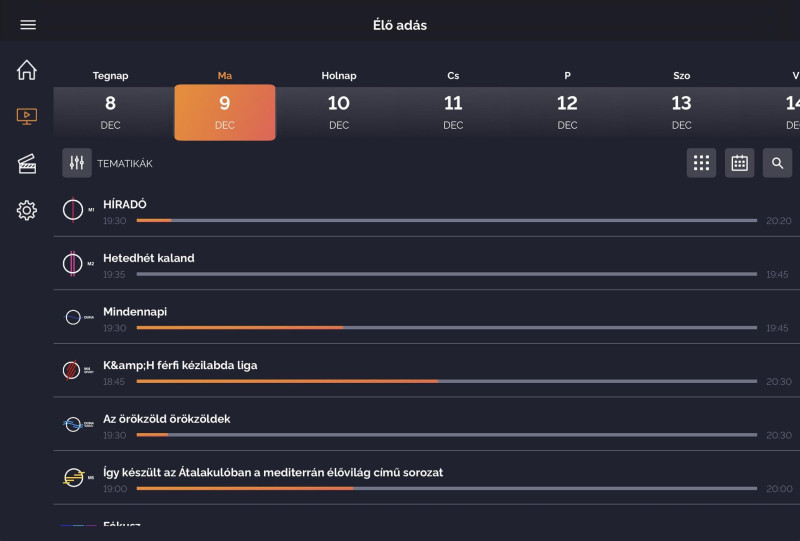Open the hamburger menu
The height and width of the screenshot is (541, 800).
[28, 25]
